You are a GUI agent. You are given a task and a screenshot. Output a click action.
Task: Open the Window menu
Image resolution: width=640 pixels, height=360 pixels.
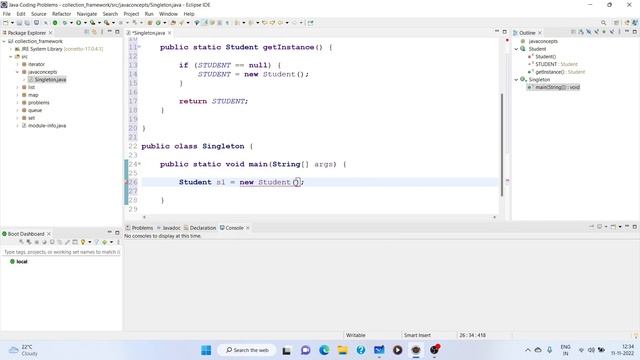click(168, 14)
